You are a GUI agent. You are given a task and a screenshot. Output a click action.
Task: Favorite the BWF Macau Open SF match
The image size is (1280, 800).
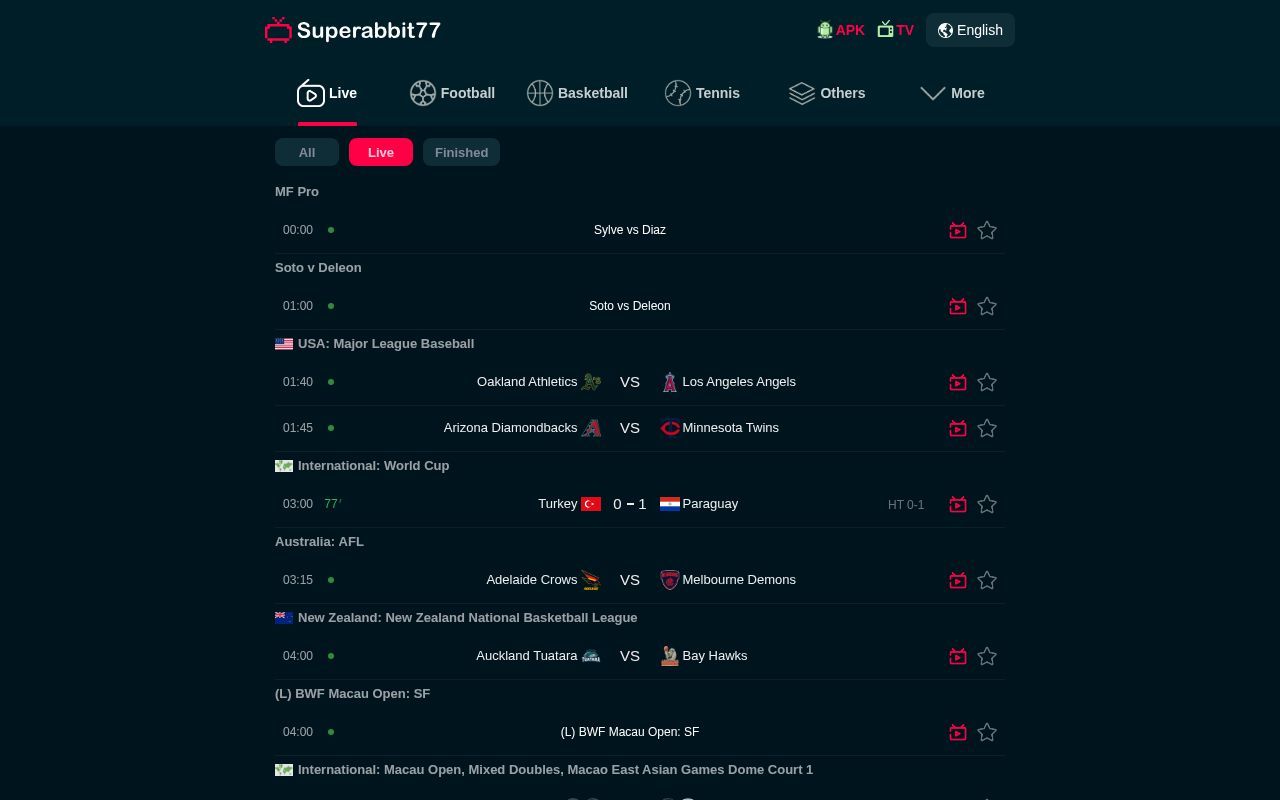tap(987, 732)
